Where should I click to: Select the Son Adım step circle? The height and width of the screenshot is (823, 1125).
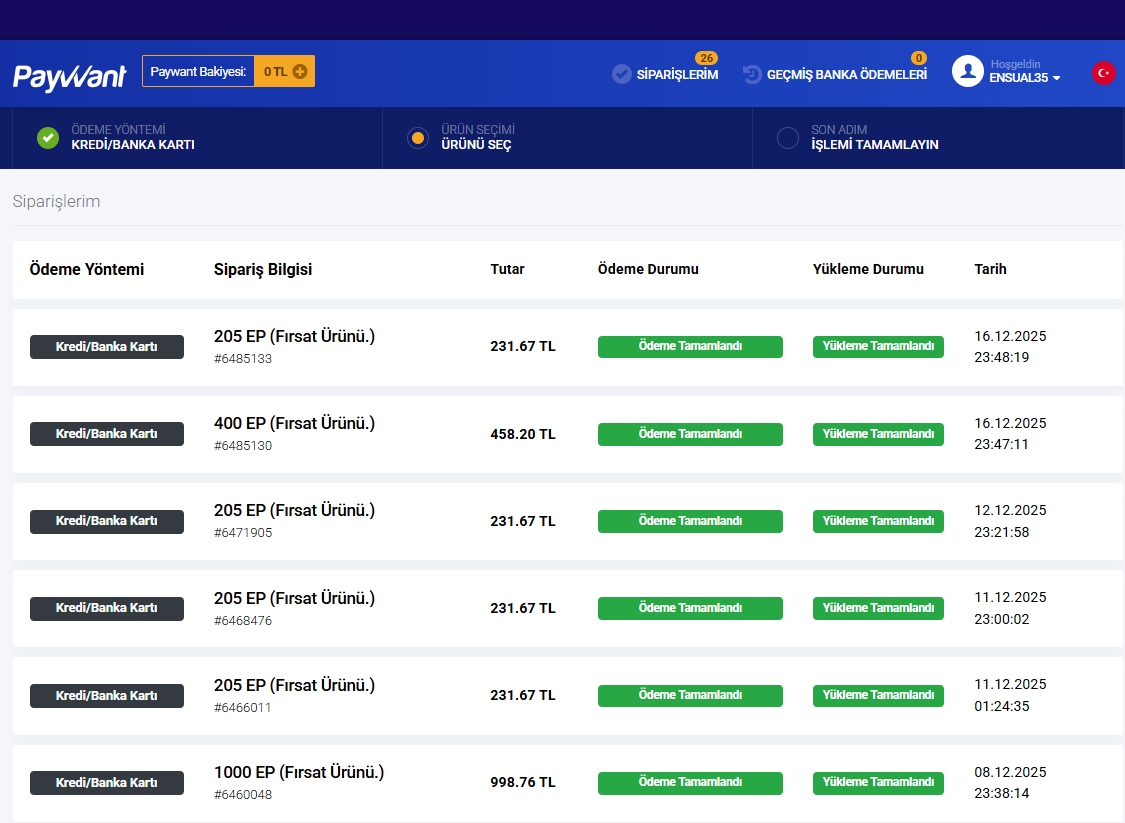[x=788, y=138]
